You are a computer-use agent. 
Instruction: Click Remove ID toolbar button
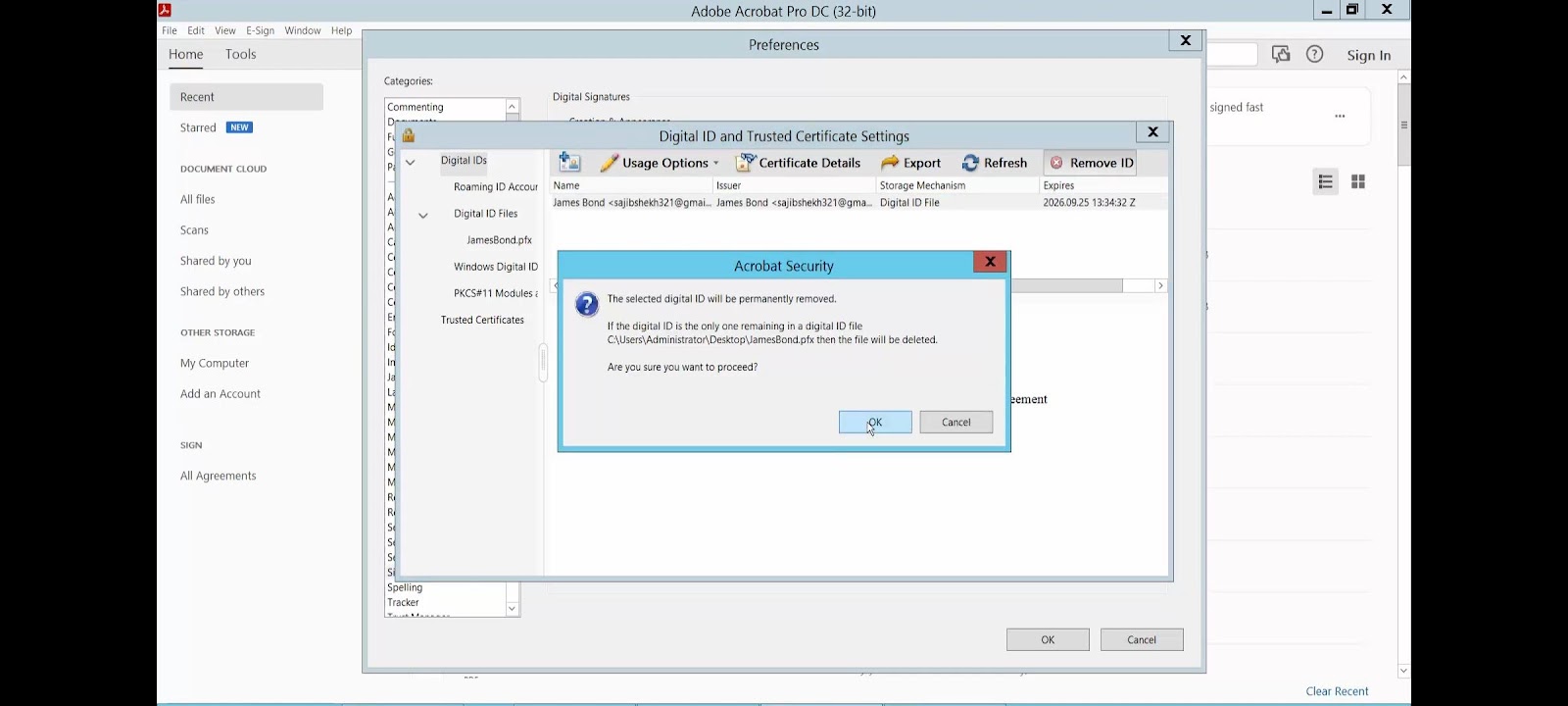click(x=1091, y=163)
